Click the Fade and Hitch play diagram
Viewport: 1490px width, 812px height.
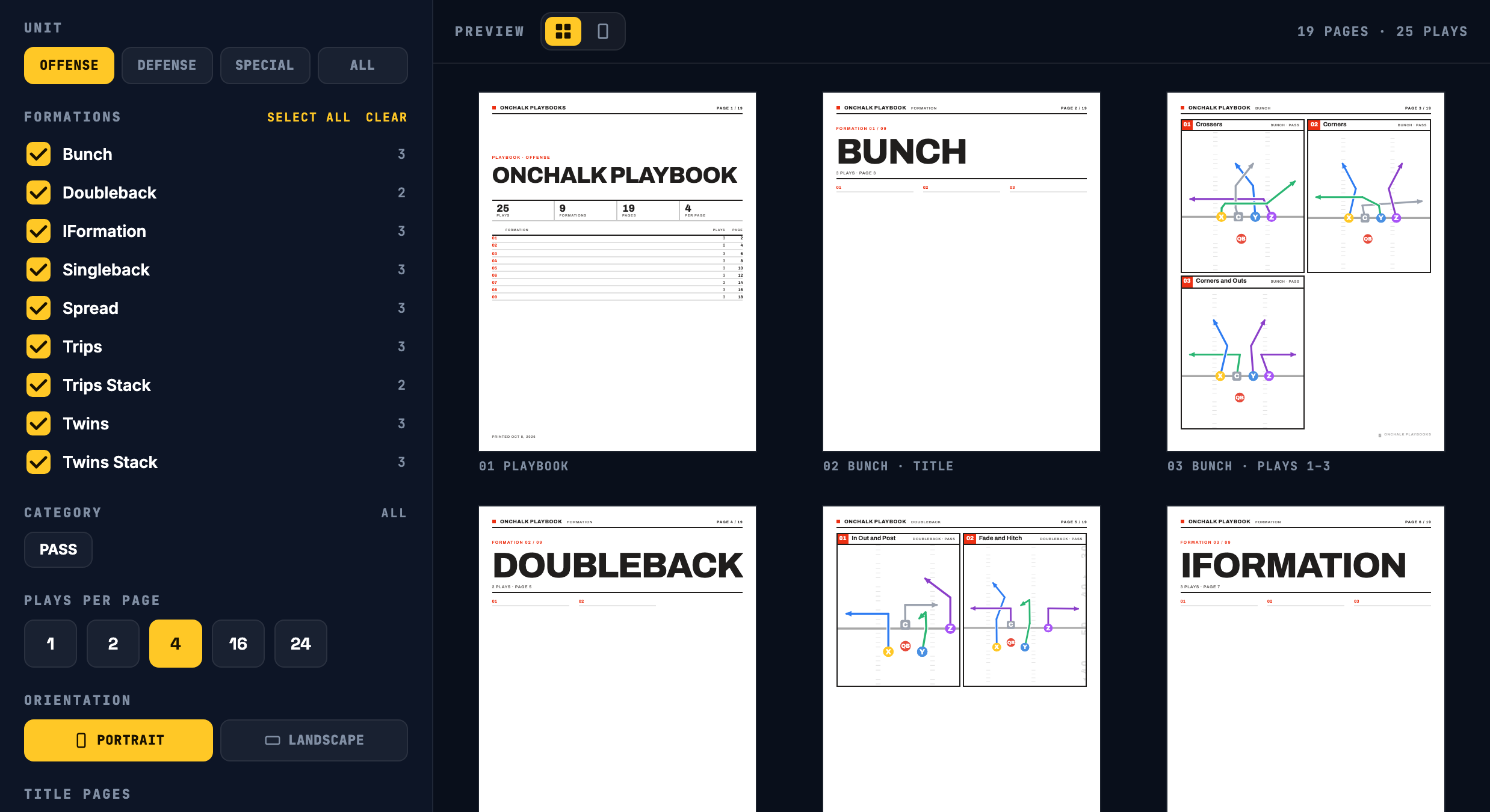point(1025,610)
